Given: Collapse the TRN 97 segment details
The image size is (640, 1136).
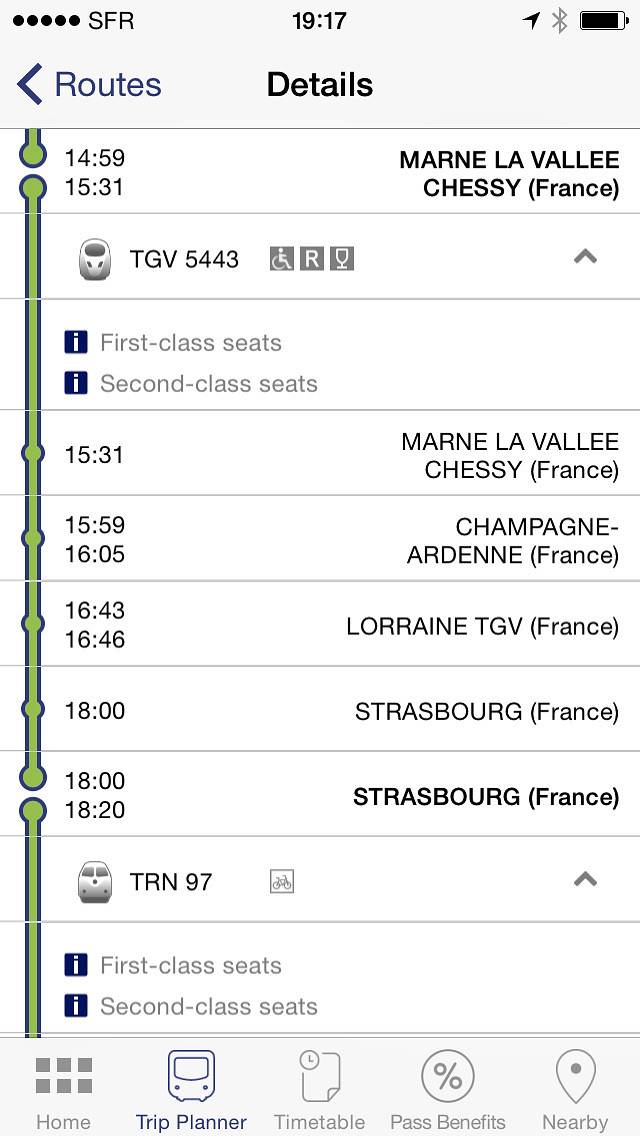Looking at the screenshot, I should tap(585, 880).
